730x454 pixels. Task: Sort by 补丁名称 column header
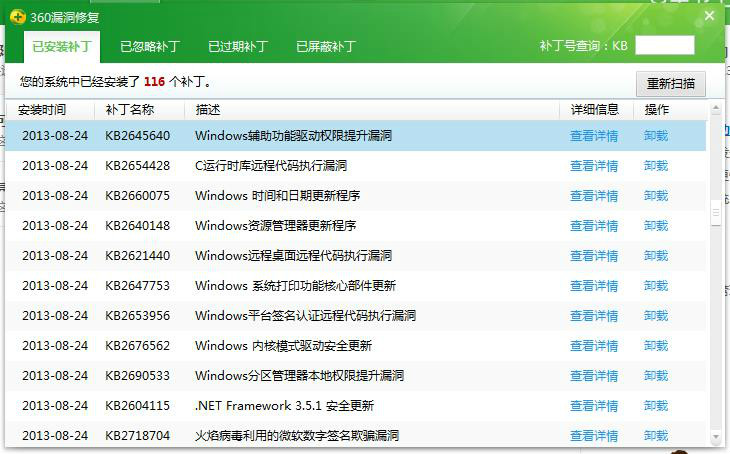coord(130,110)
